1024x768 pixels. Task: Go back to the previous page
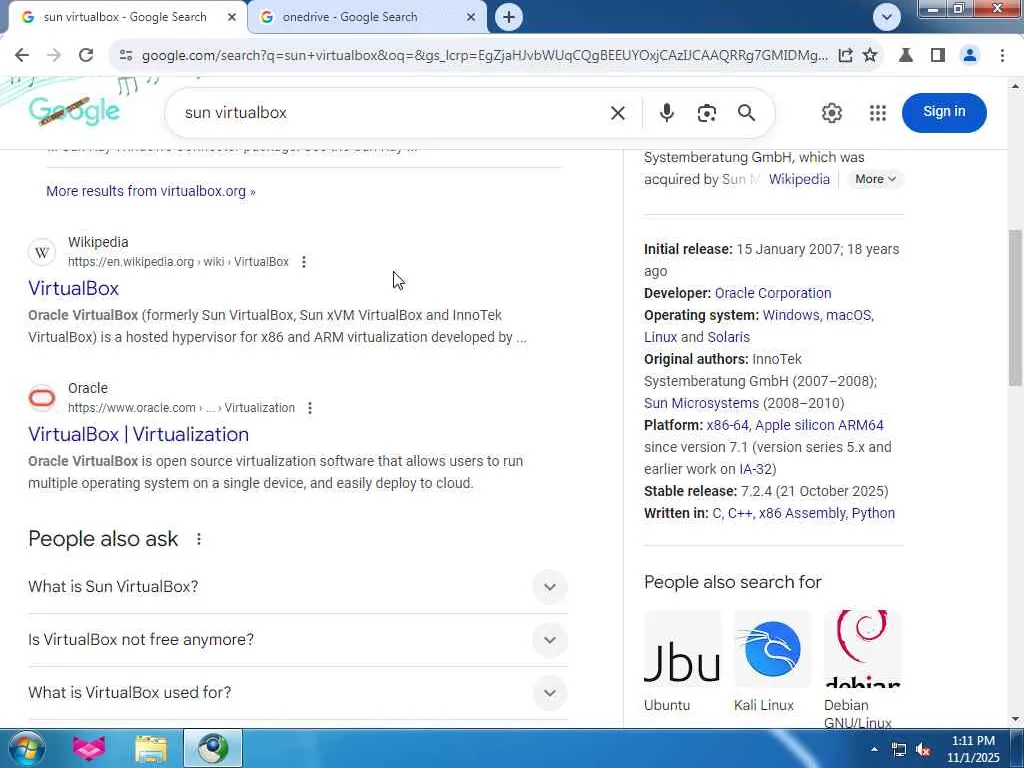22,56
